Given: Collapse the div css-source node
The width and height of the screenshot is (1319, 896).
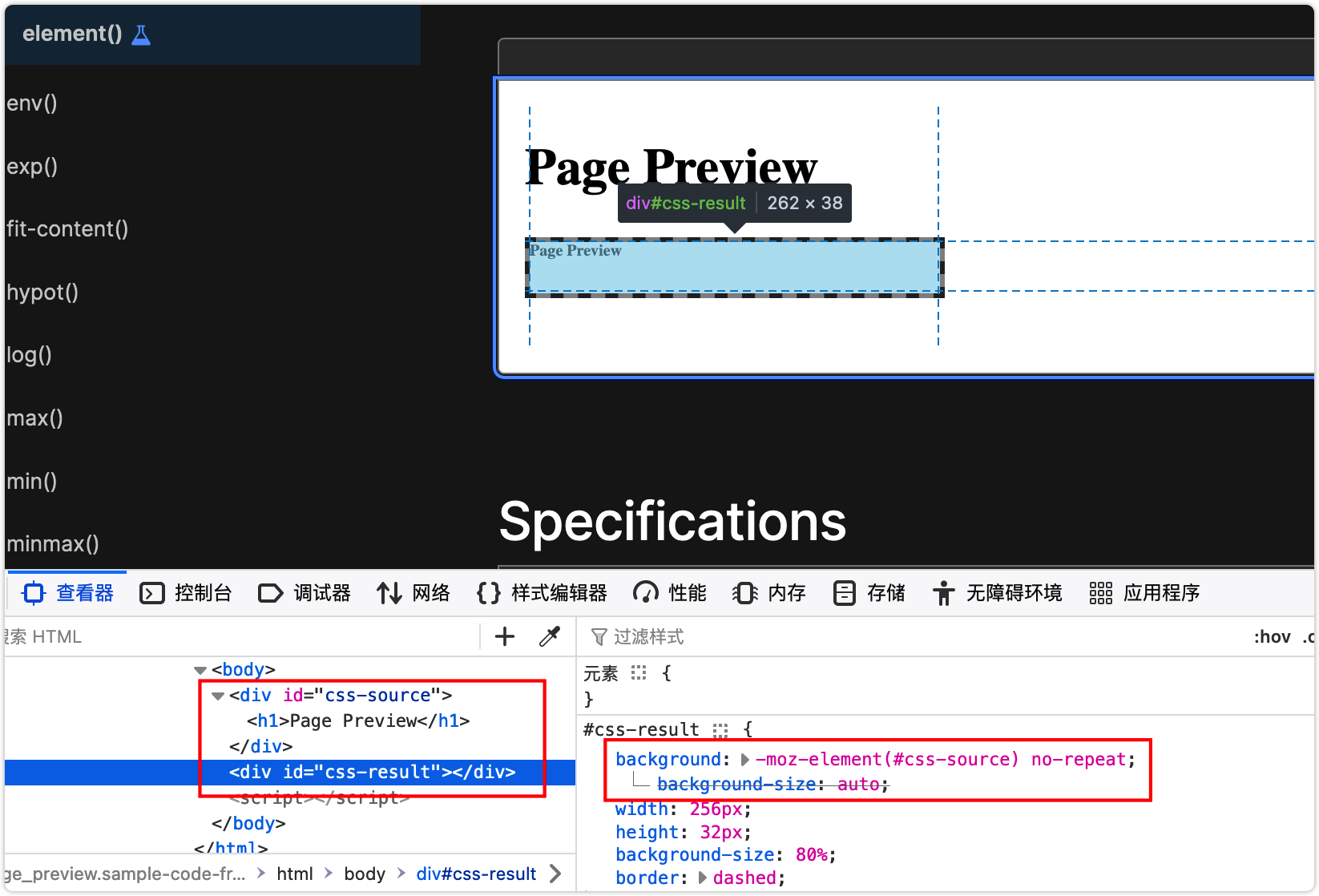Looking at the screenshot, I should [x=218, y=696].
